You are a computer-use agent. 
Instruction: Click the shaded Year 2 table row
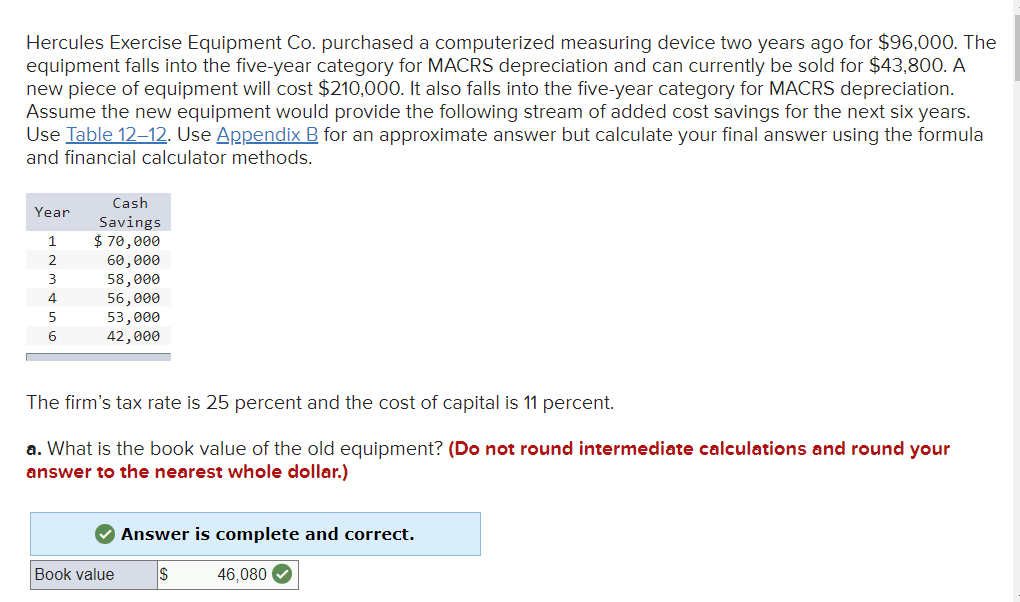click(x=98, y=259)
